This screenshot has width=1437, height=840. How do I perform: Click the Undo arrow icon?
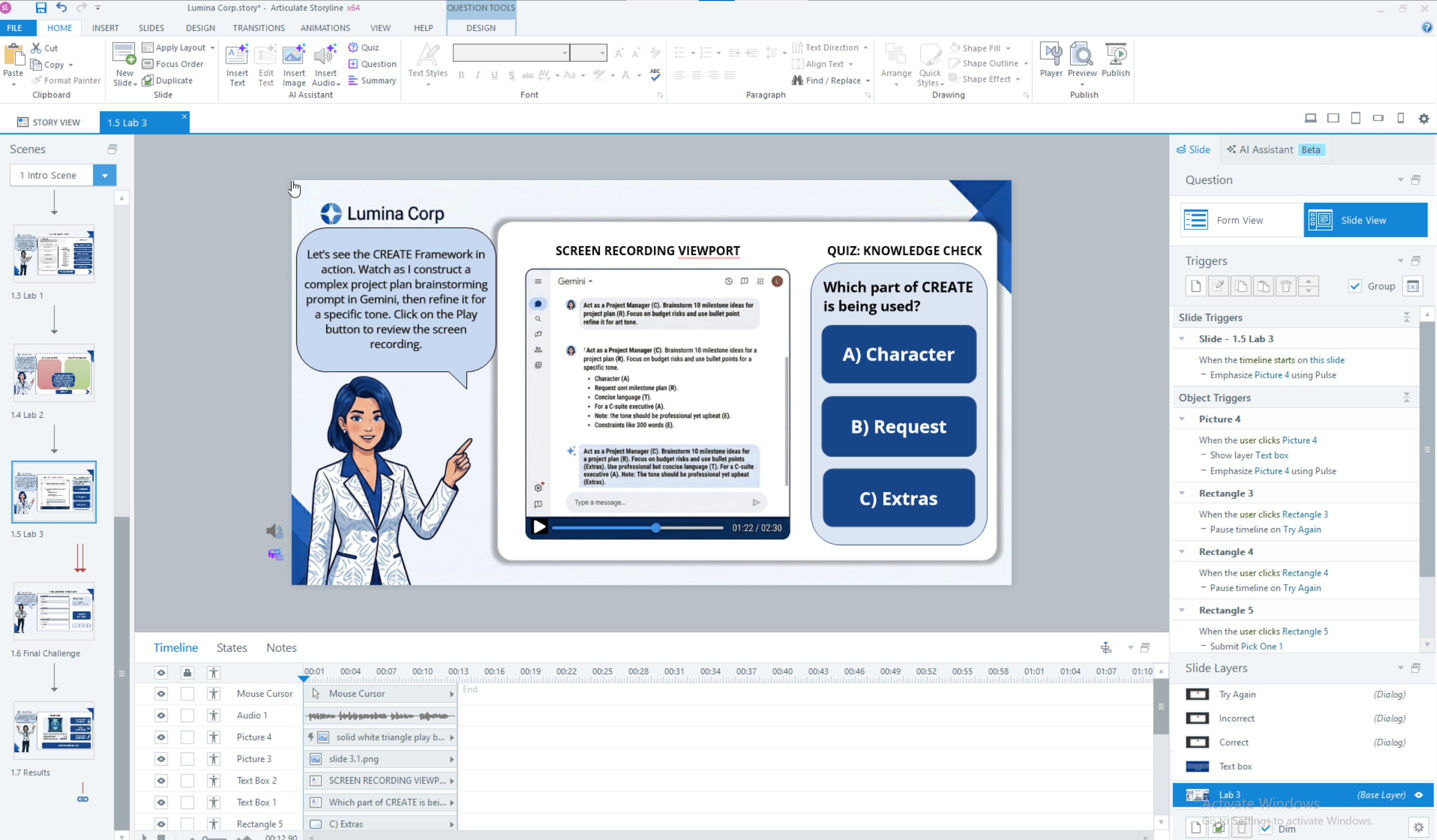[x=61, y=8]
